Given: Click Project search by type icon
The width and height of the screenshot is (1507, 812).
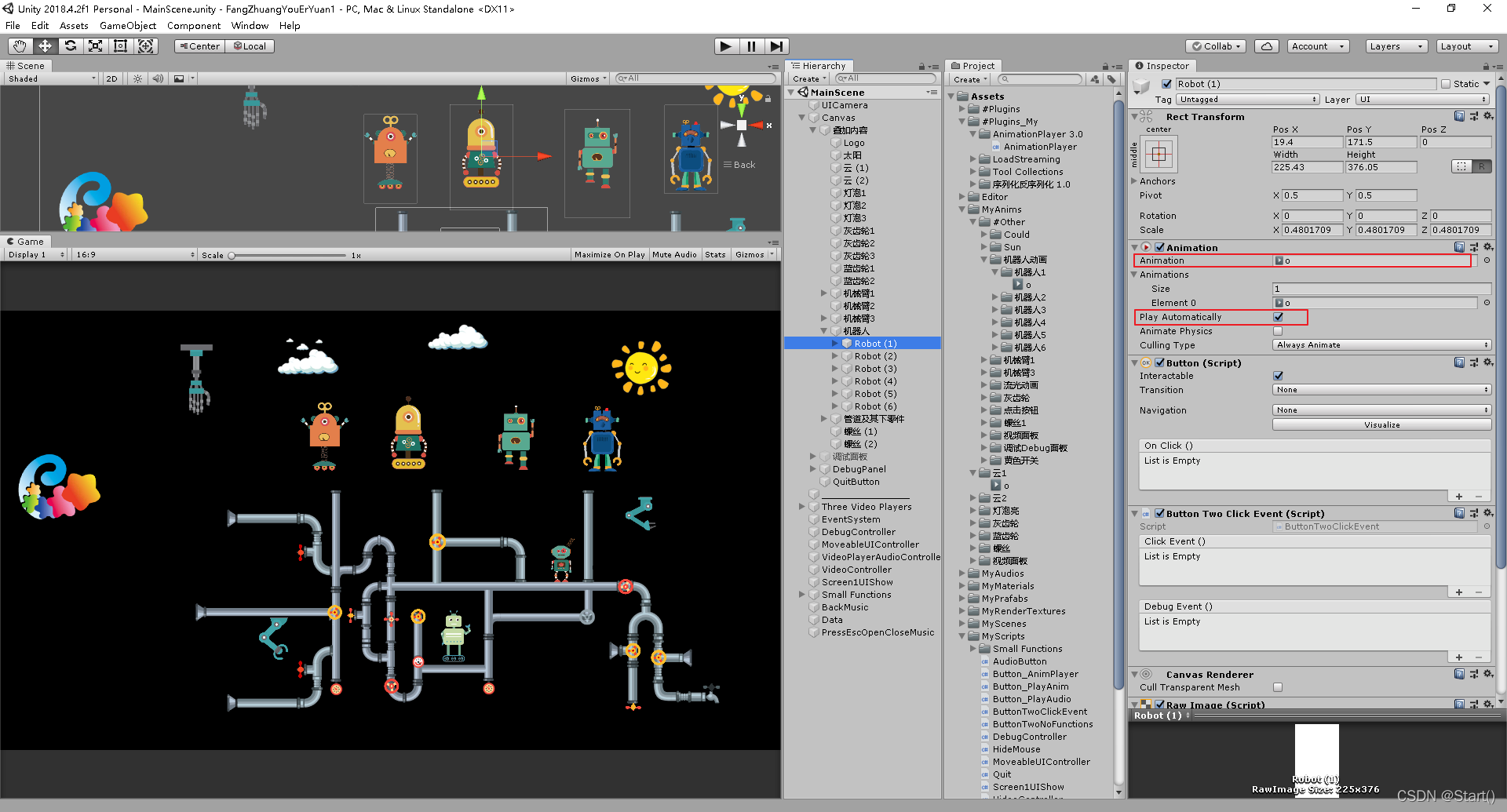Looking at the screenshot, I should (x=1095, y=79).
